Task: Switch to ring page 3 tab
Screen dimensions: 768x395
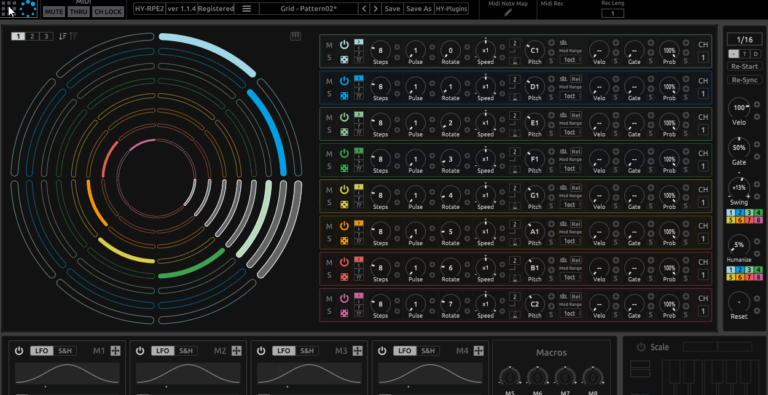Action: [46, 36]
